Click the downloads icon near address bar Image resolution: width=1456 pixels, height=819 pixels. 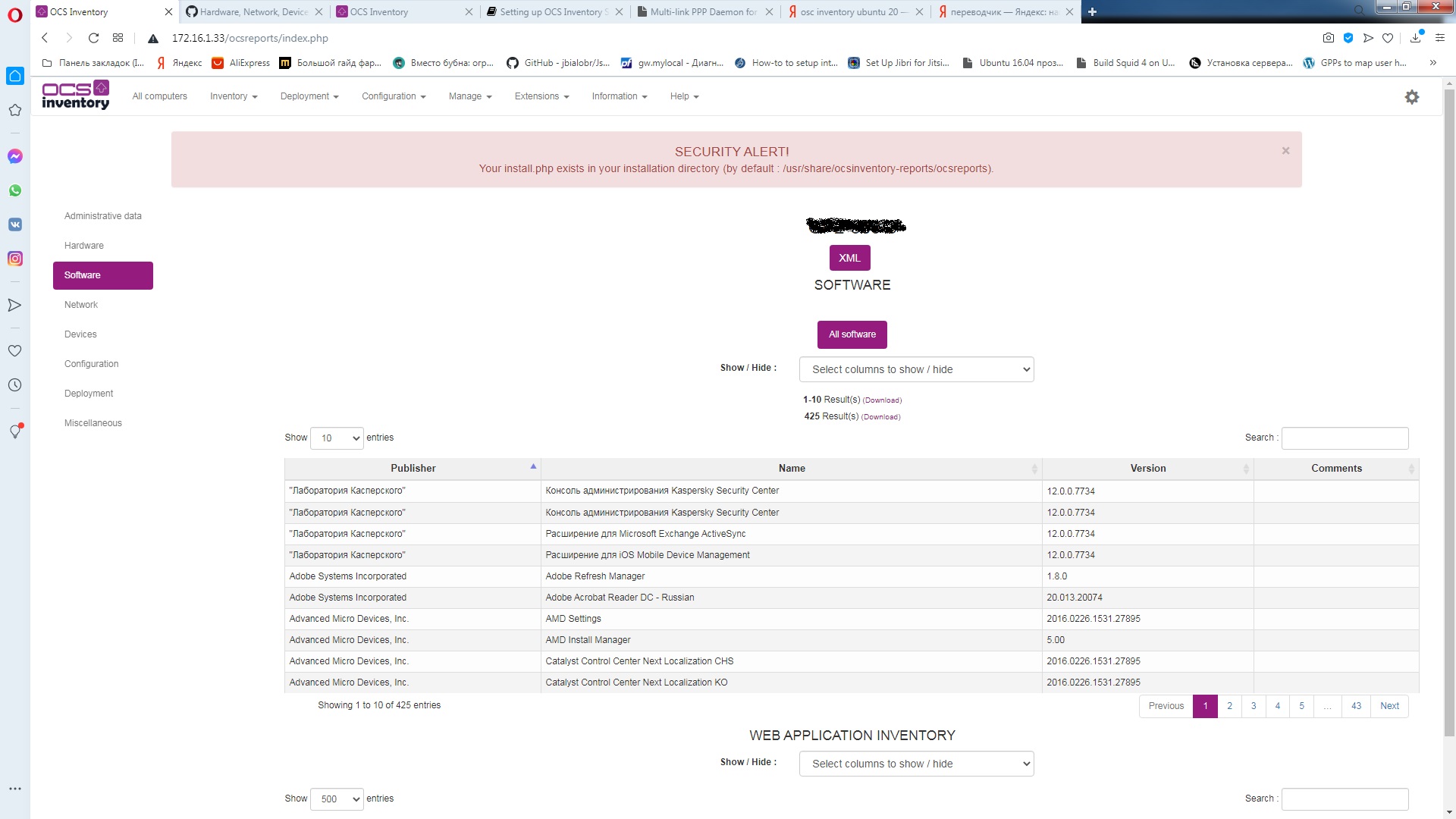coord(1414,38)
